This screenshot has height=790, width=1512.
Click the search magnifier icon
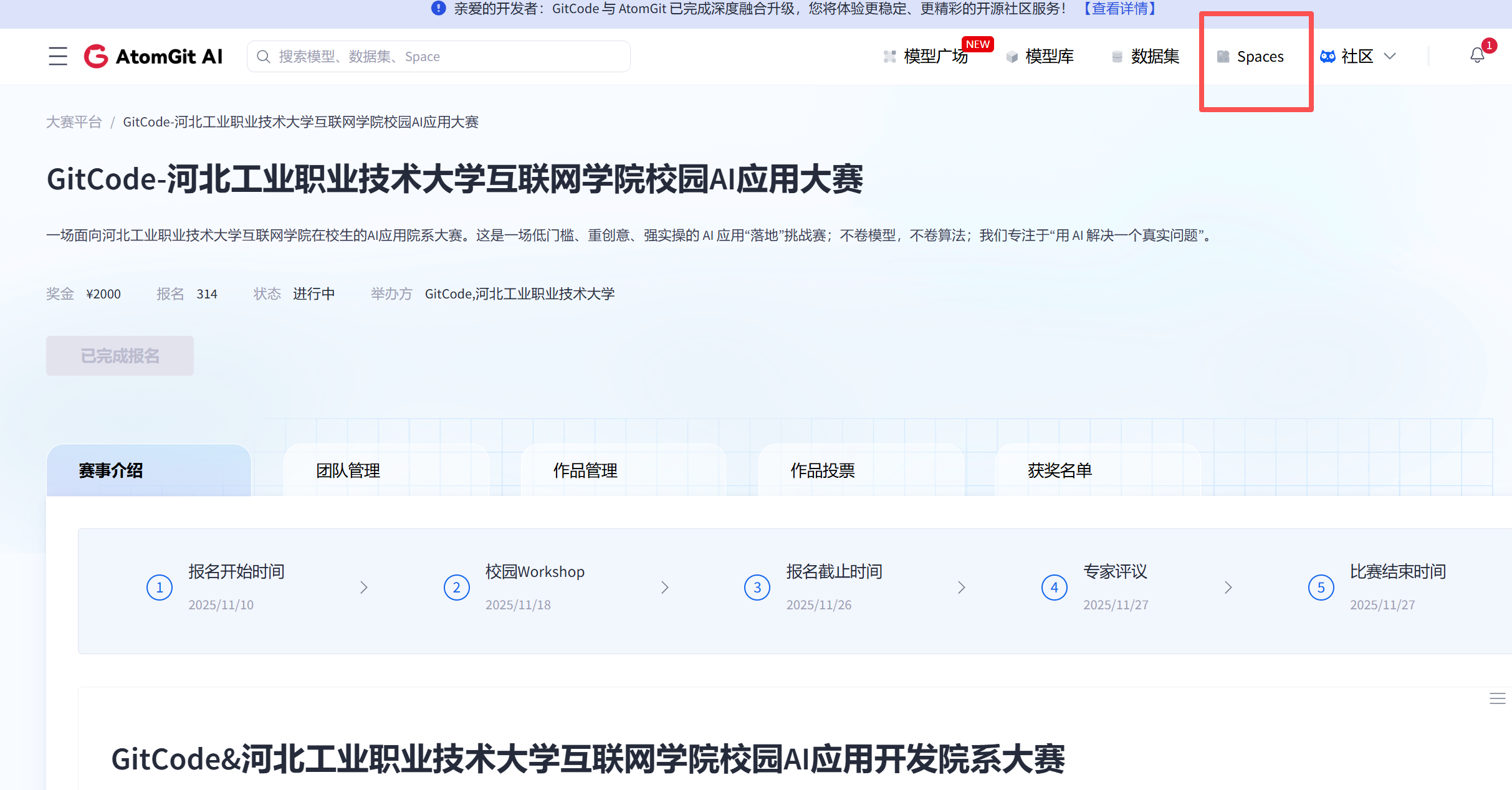[264, 57]
